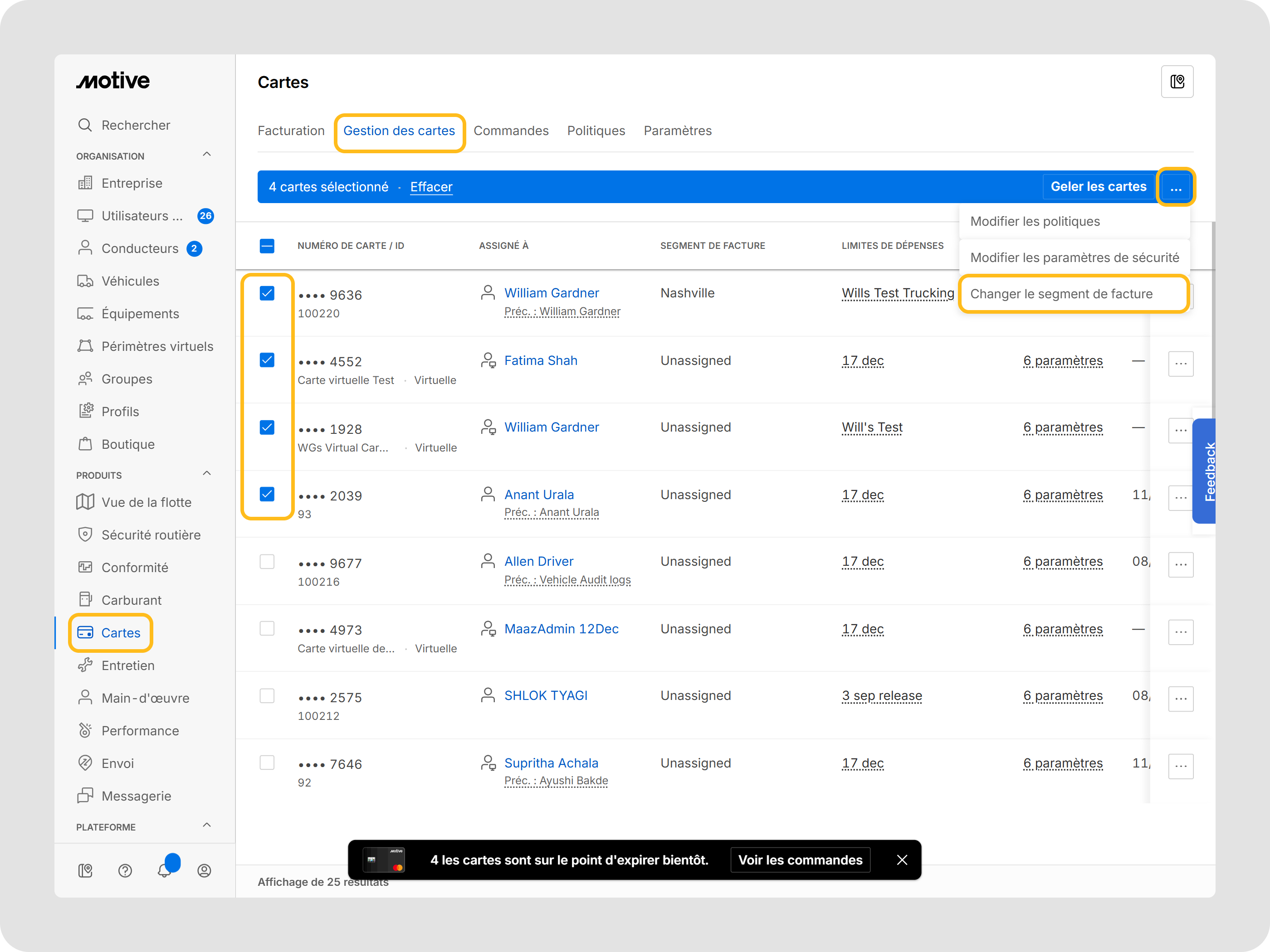Viewport: 1270px width, 952px height.
Task: Open the Rechercher search in sidebar
Action: 124,125
